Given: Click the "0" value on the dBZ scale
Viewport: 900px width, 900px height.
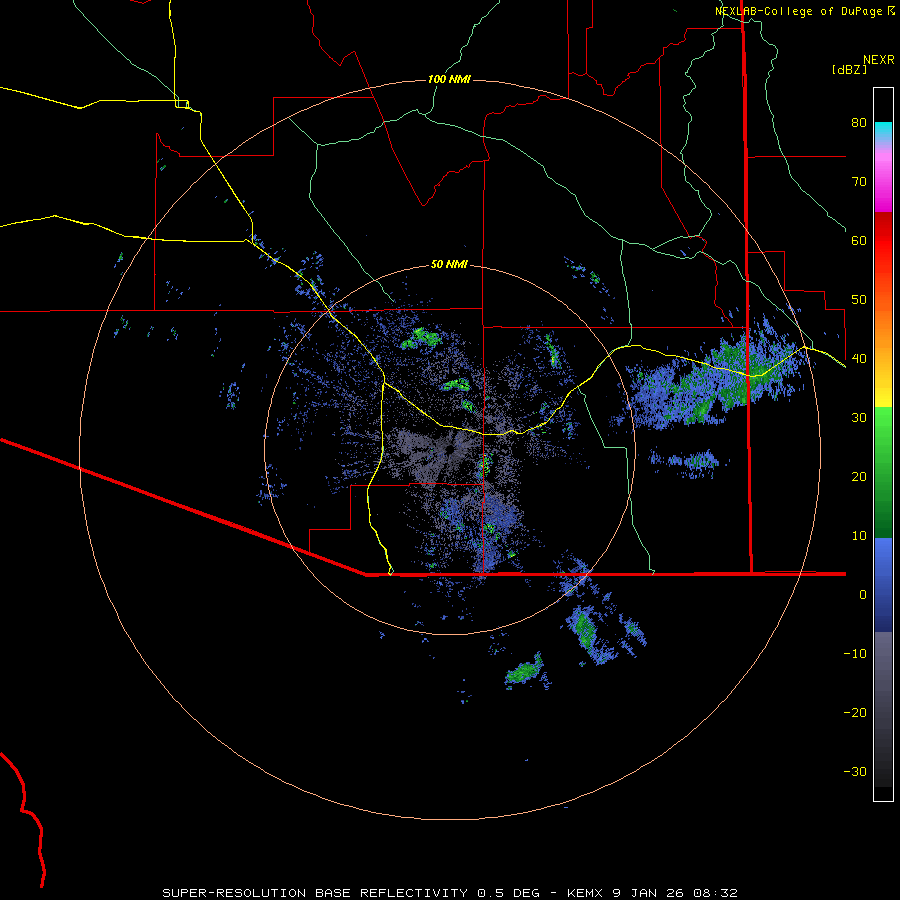Looking at the screenshot, I should (863, 595).
